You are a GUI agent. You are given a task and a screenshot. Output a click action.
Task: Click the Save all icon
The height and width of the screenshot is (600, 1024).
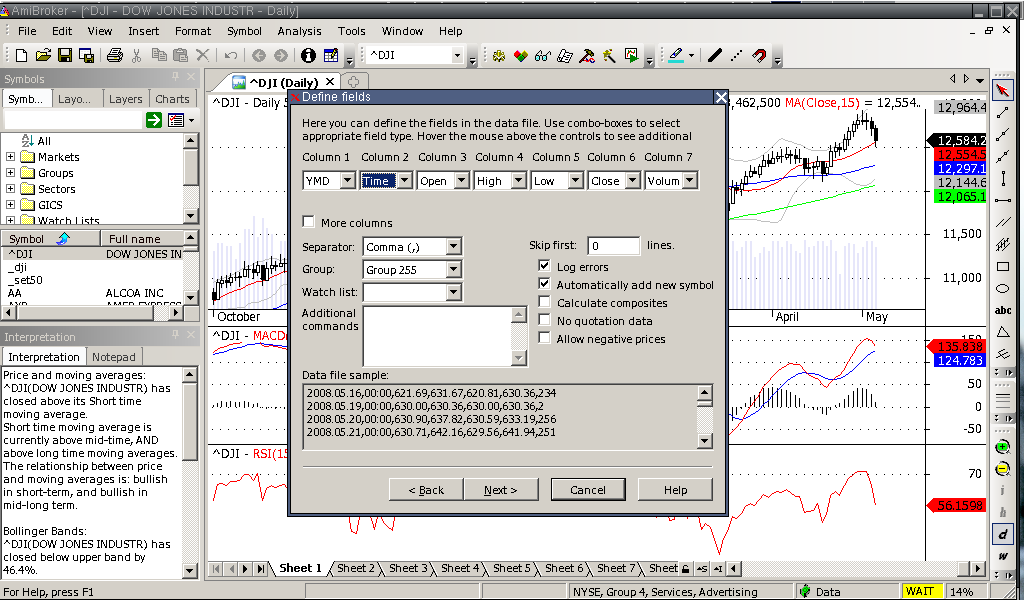coord(86,55)
